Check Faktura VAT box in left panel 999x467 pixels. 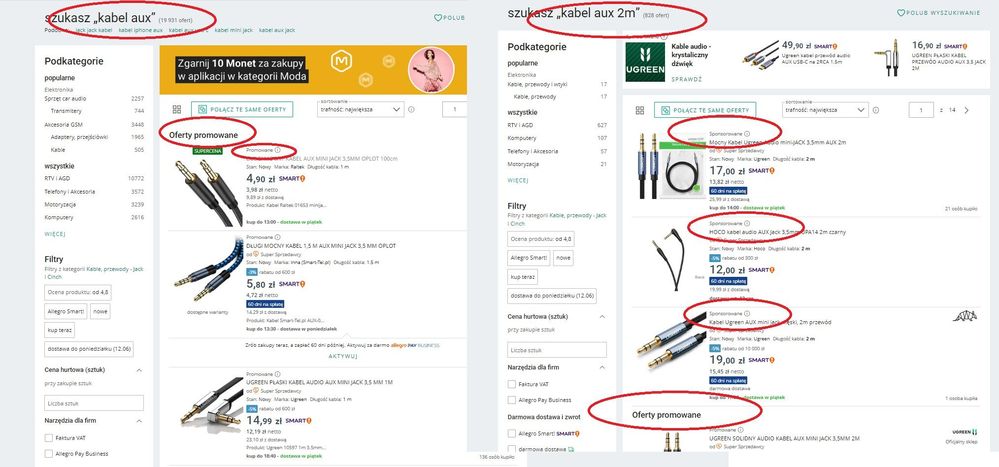[48, 438]
